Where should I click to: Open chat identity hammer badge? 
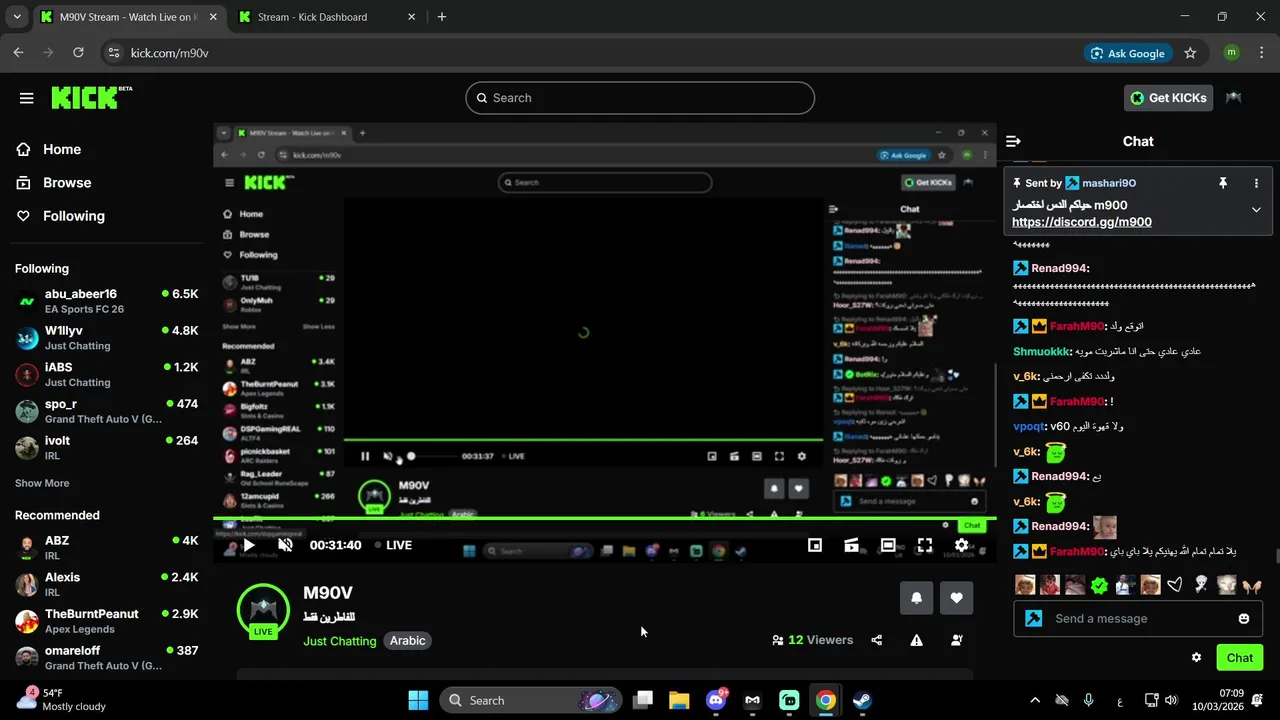click(1034, 618)
